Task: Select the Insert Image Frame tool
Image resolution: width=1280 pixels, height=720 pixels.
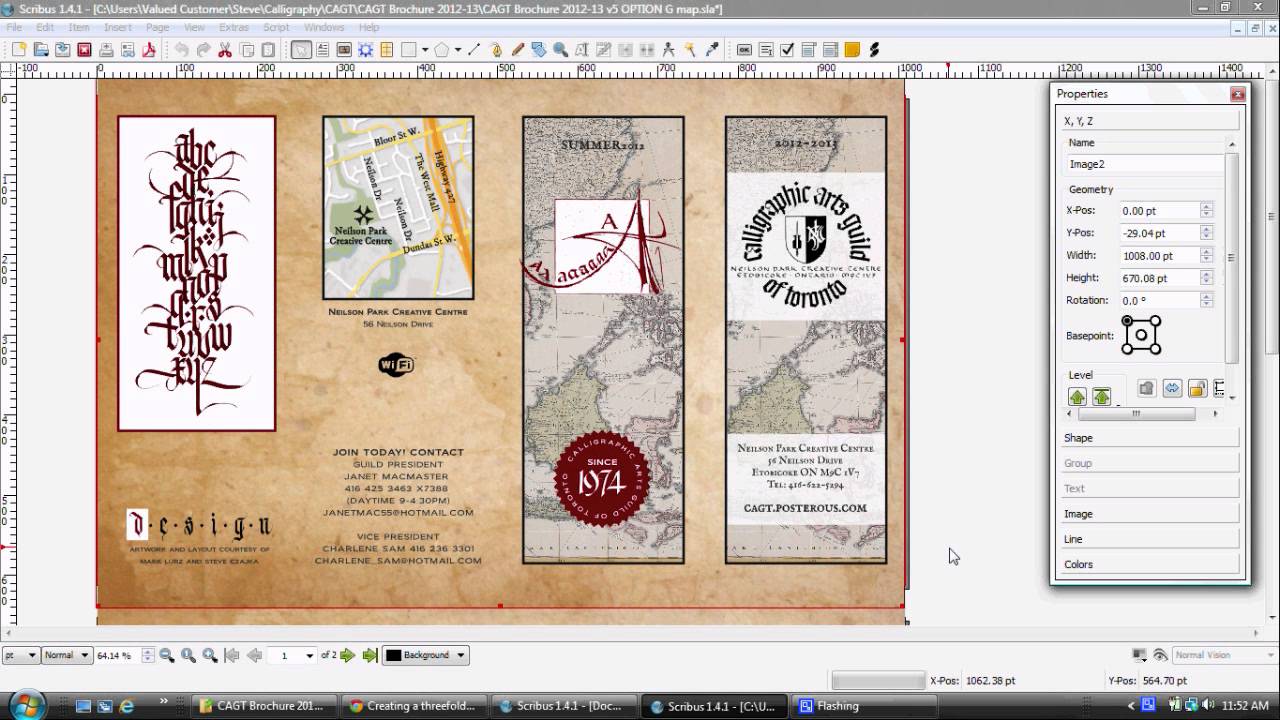Action: tap(343, 50)
